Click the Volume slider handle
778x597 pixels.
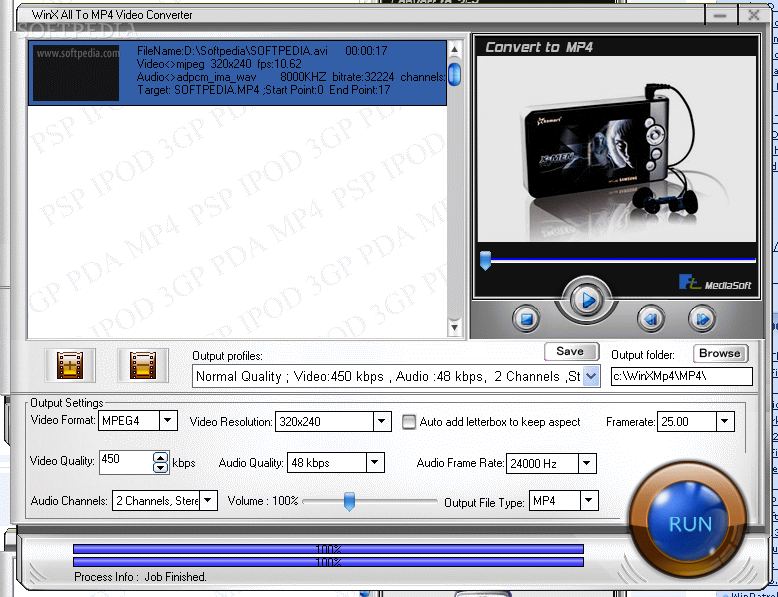[x=349, y=501]
